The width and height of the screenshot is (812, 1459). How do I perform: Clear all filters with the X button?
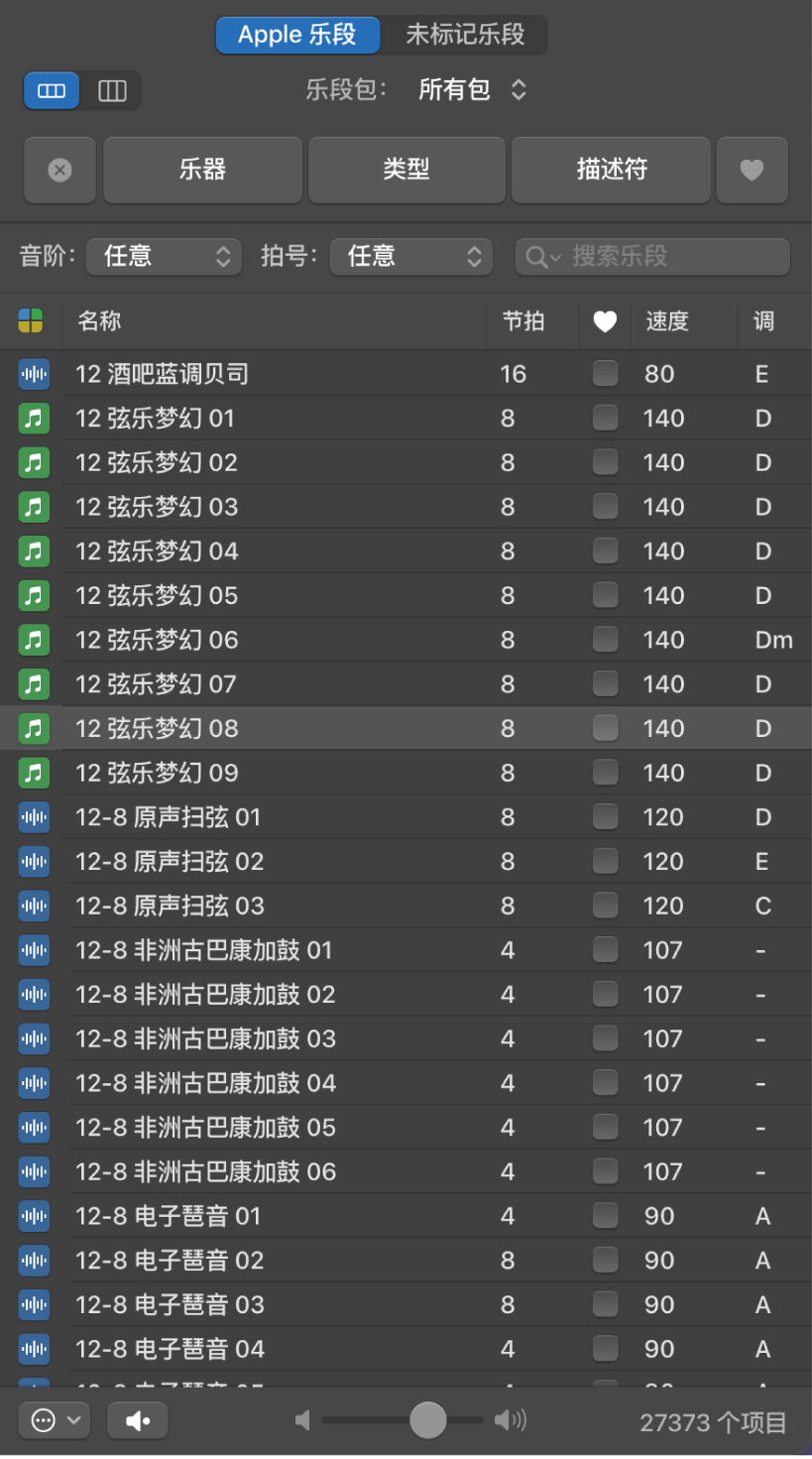[x=59, y=171]
